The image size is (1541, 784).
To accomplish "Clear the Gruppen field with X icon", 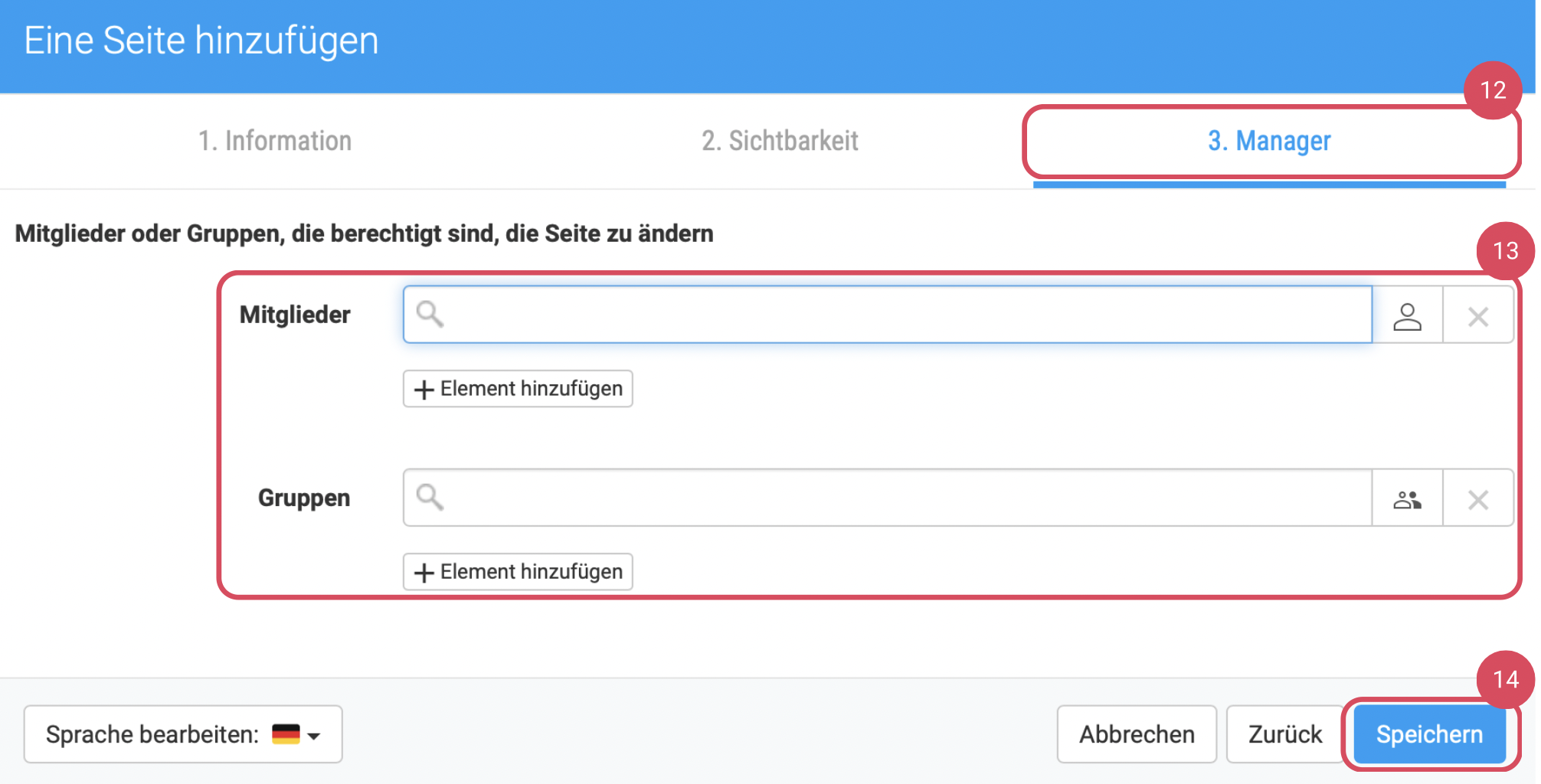I will [1477, 499].
